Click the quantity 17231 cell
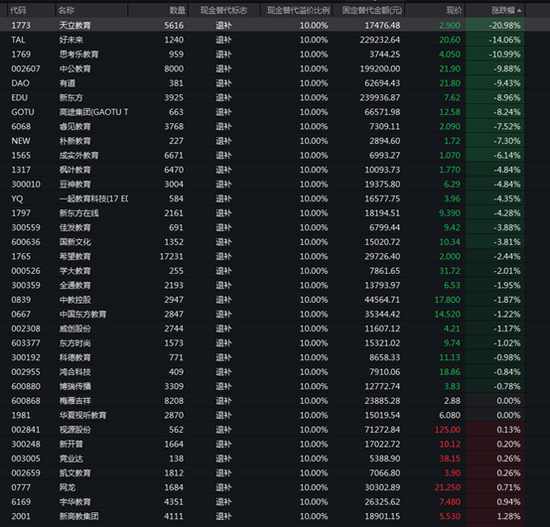 (x=172, y=256)
